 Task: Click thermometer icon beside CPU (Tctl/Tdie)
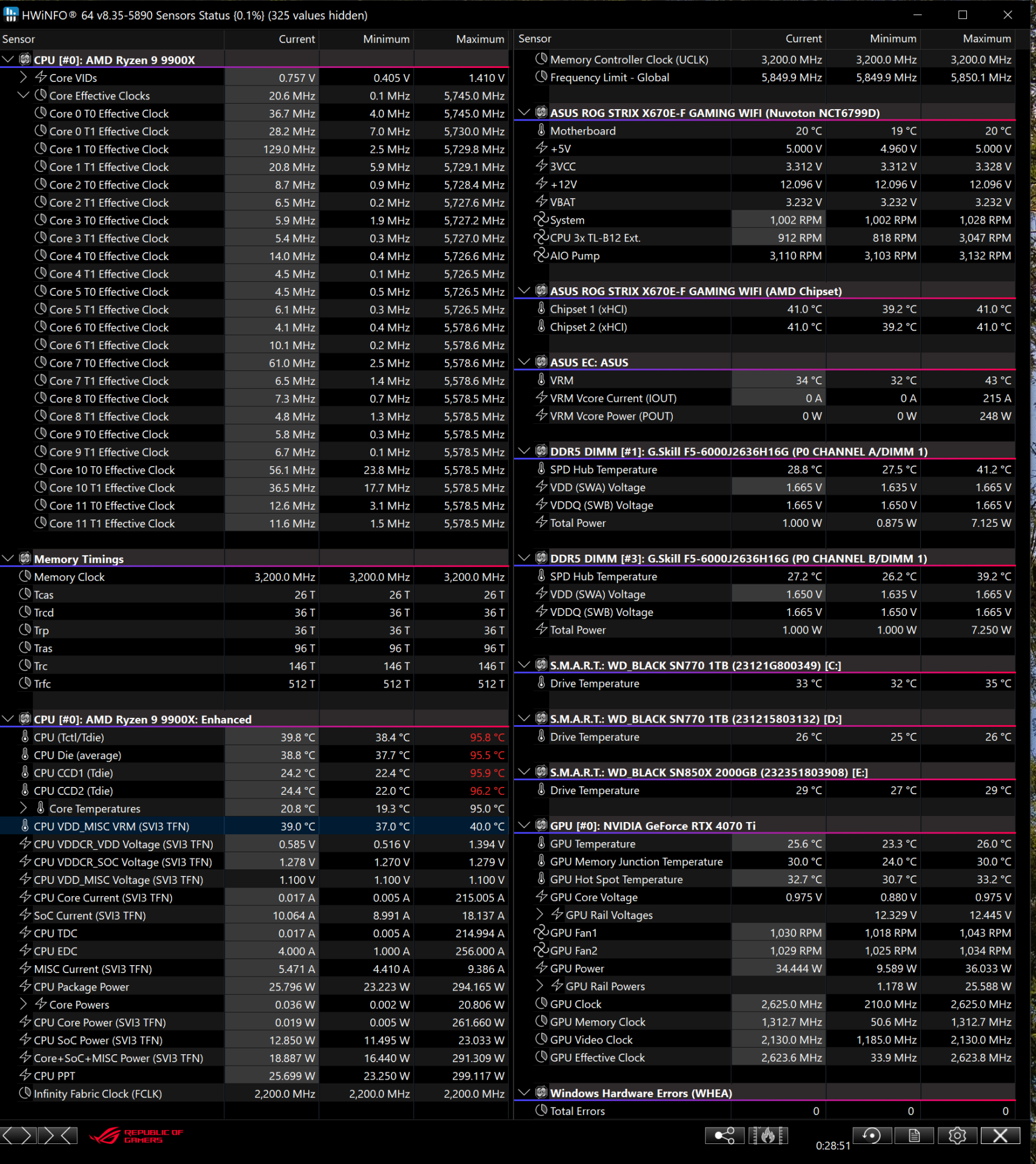pyautogui.click(x=25, y=737)
